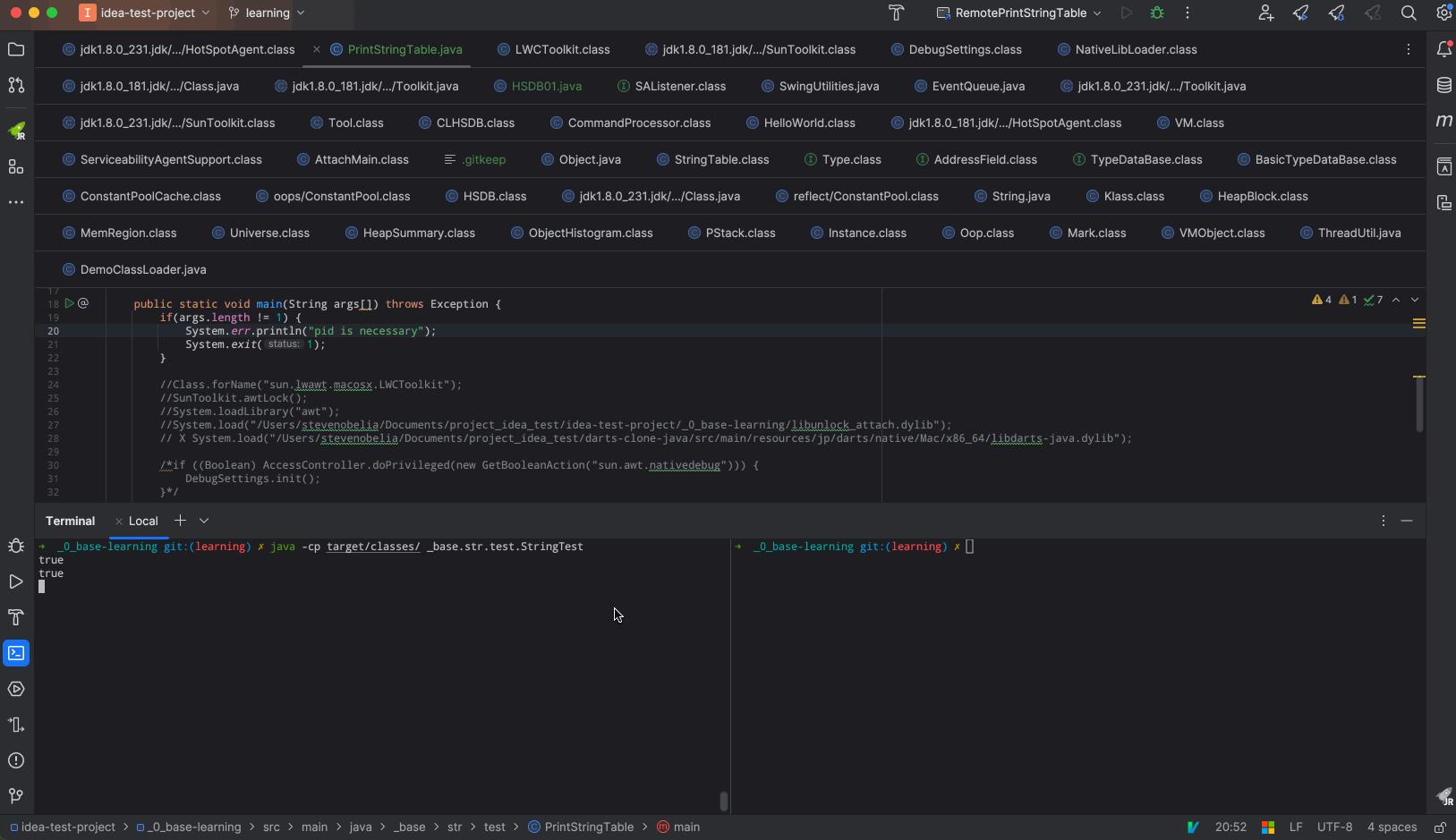
Task: Add a new terminal session tab
Action: tap(180, 521)
